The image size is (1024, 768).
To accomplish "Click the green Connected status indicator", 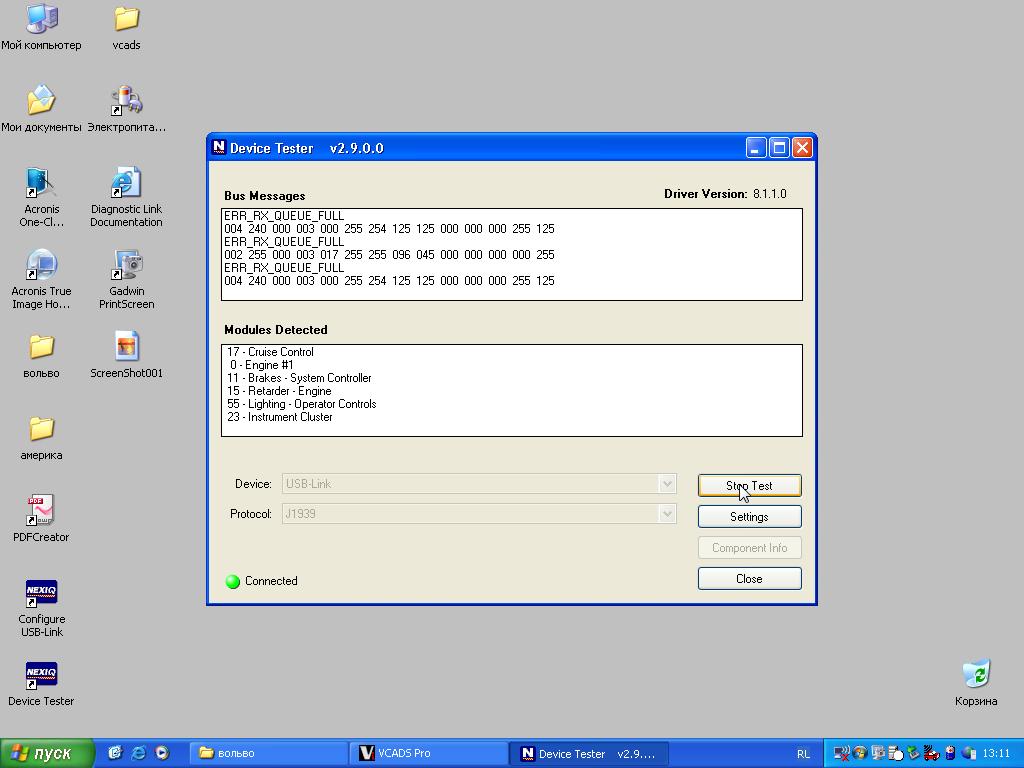I will (x=233, y=581).
